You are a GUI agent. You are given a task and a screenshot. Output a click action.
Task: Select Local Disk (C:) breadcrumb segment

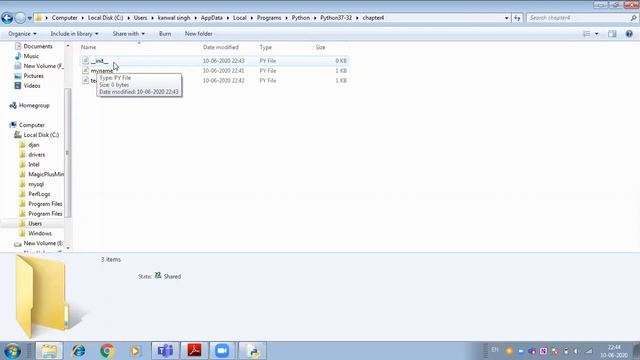click(x=105, y=18)
